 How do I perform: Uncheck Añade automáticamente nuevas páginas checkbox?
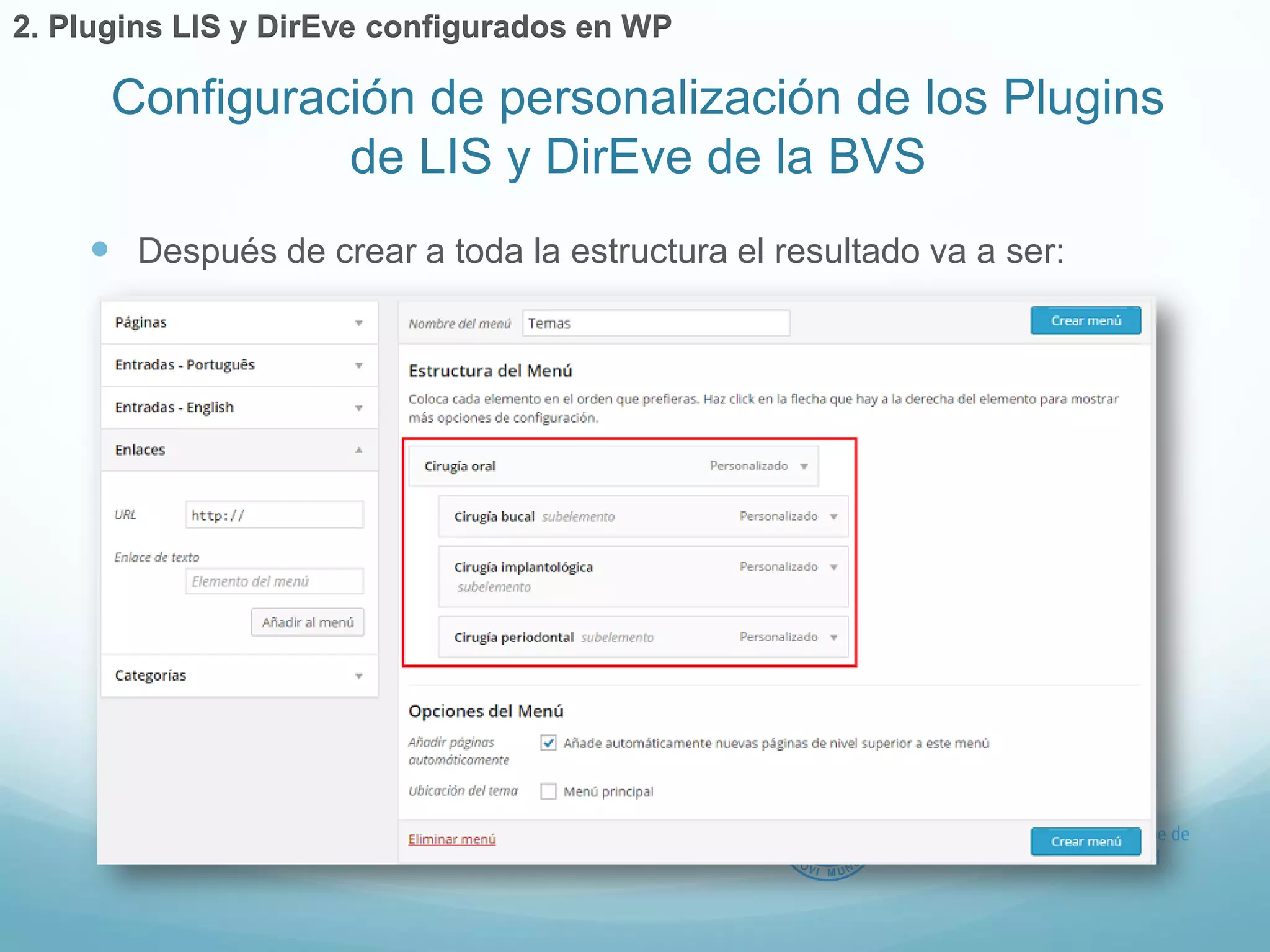(x=548, y=743)
